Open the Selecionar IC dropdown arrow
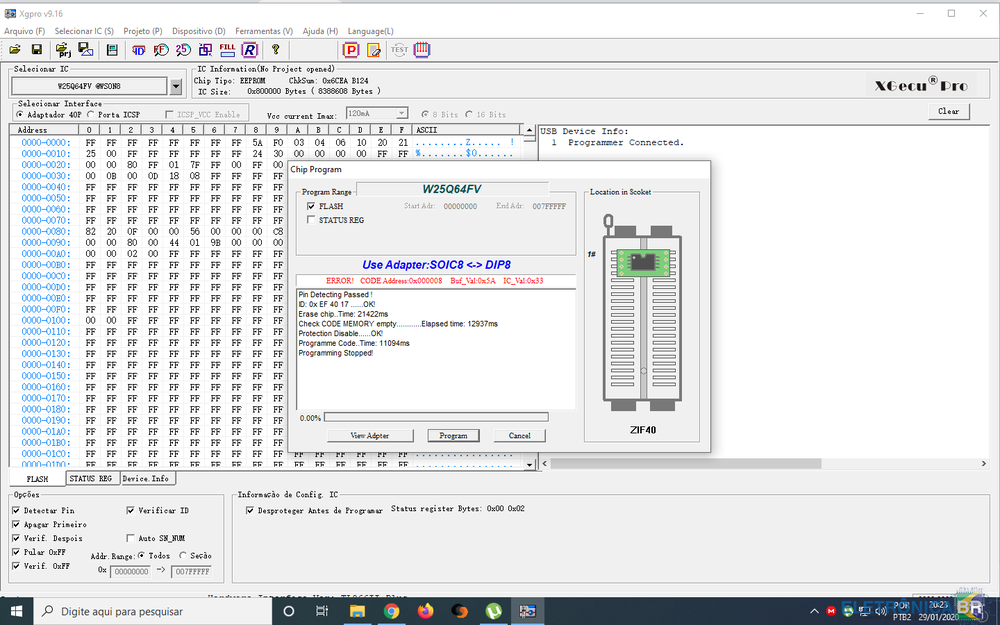Image resolution: width=1000 pixels, height=625 pixels. [176, 87]
